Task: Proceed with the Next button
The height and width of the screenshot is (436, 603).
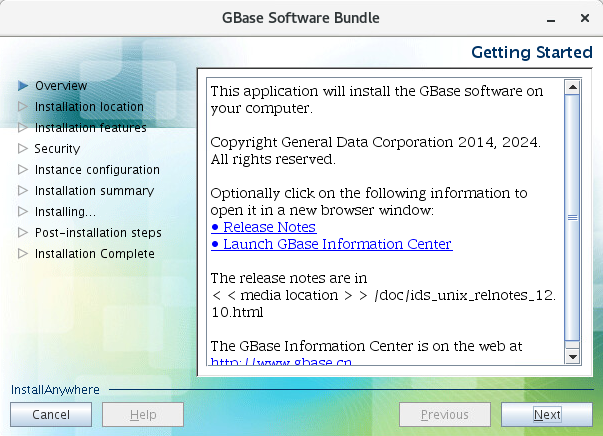Action: coord(547,414)
